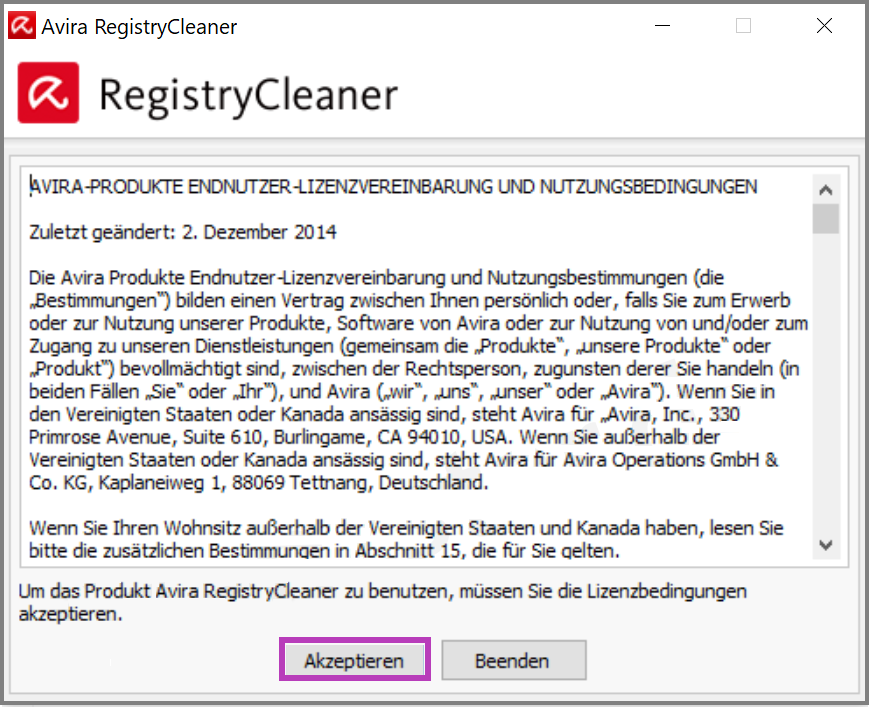Click the text 'Co. KG, Kaplaneiweg 1, 88069 Tettnang'
The image size is (870, 707).
point(201,483)
